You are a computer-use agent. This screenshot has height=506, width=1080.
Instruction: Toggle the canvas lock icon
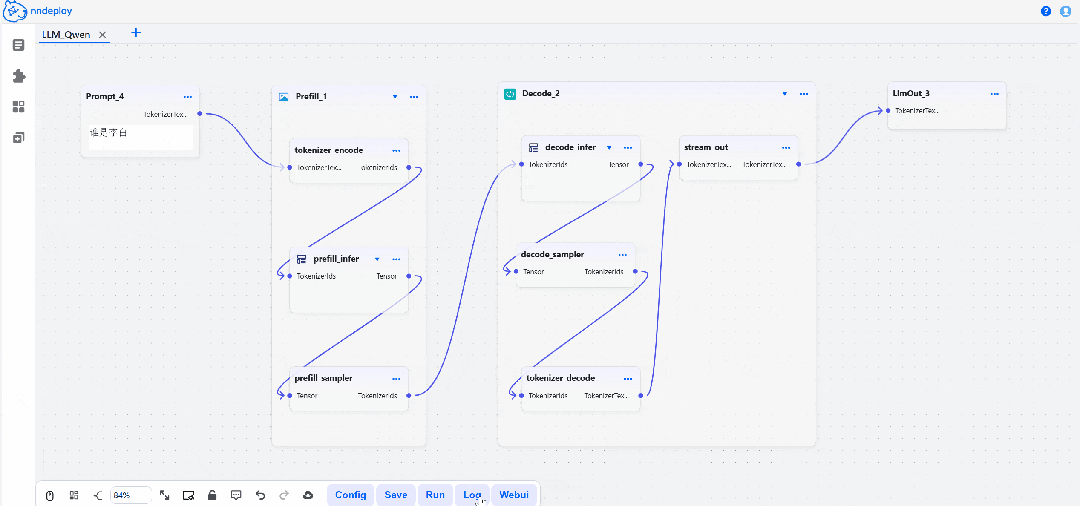point(212,495)
